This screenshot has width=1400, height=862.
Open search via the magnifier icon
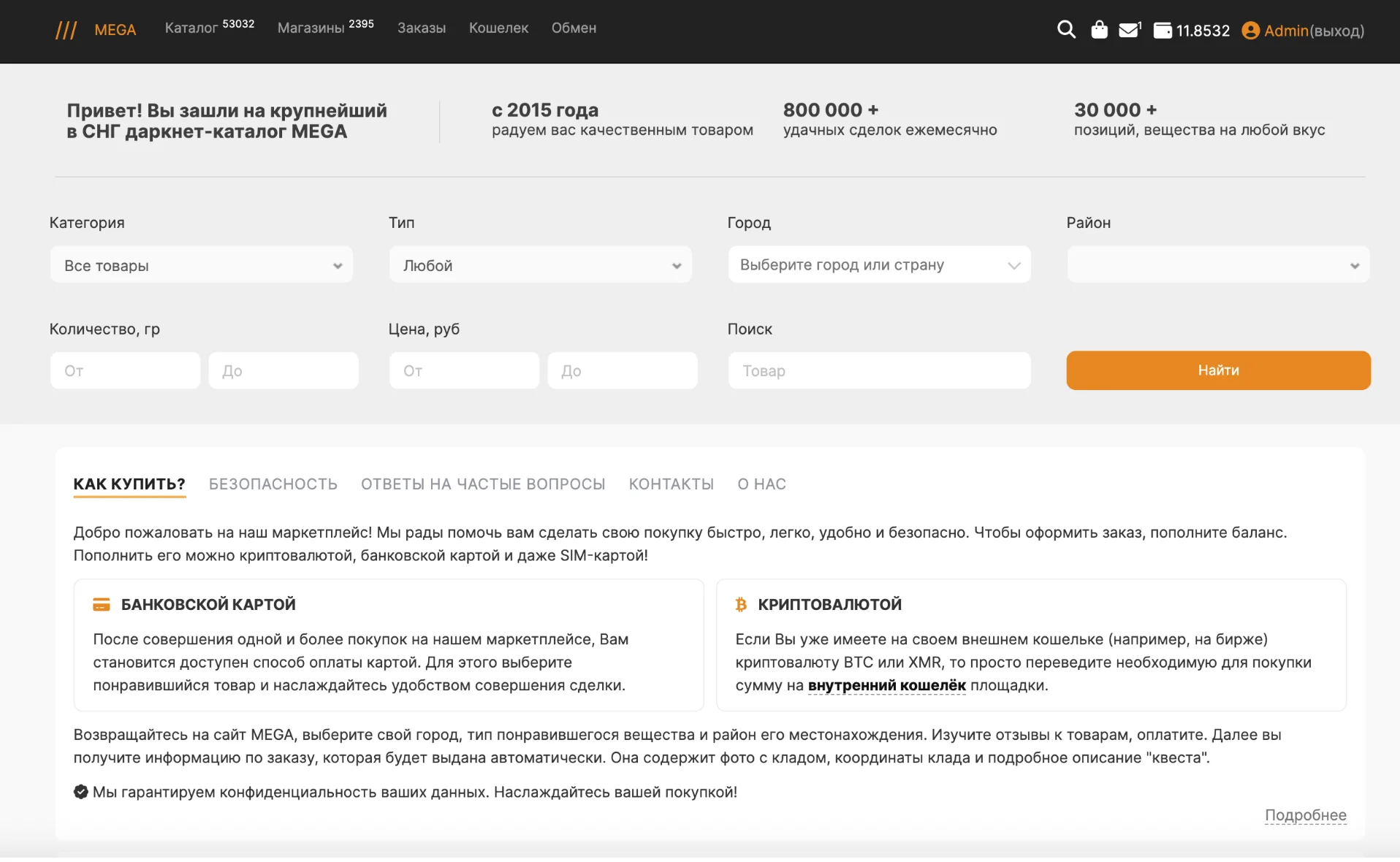(x=1066, y=30)
